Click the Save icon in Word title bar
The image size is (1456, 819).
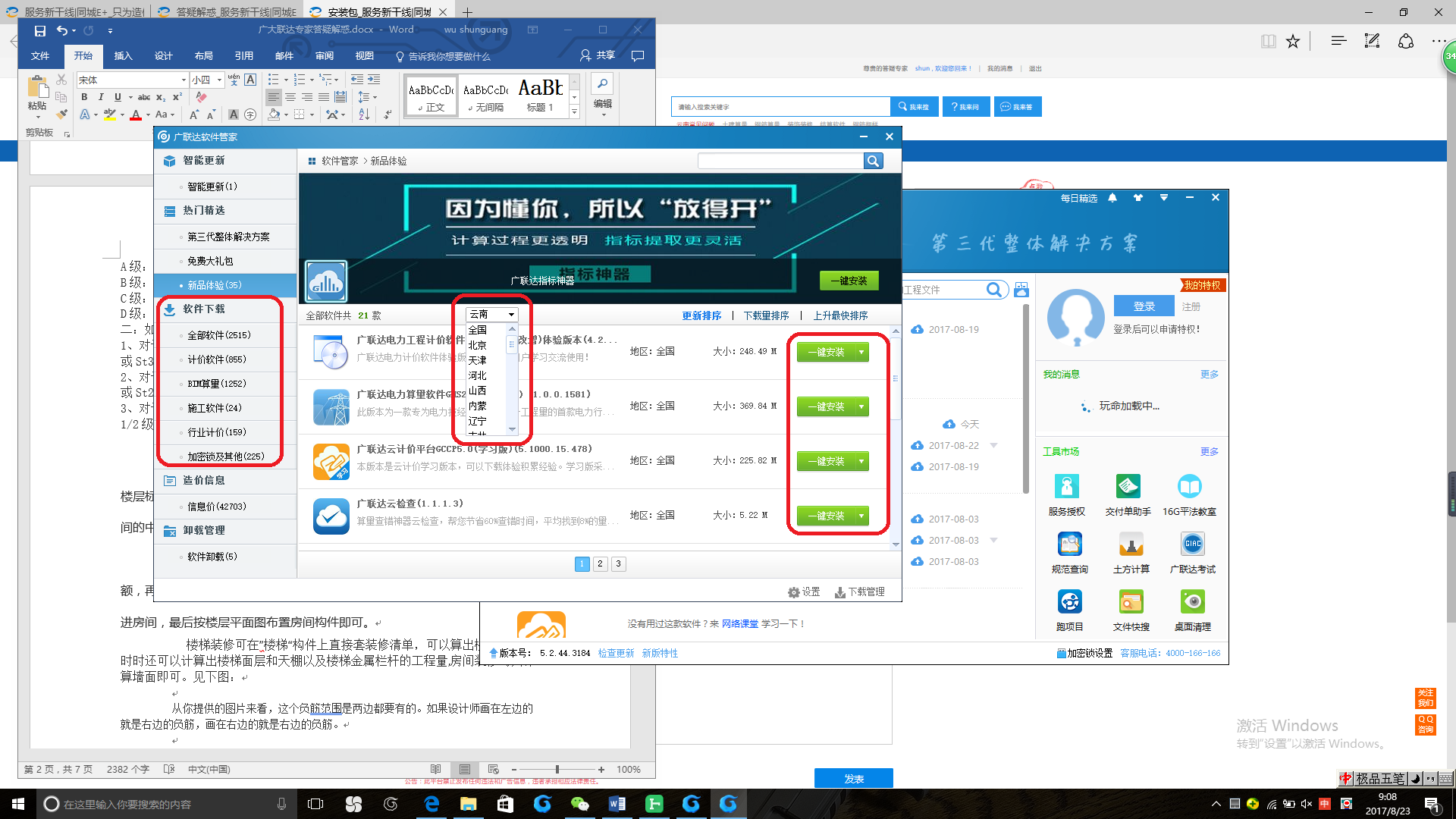coord(40,30)
